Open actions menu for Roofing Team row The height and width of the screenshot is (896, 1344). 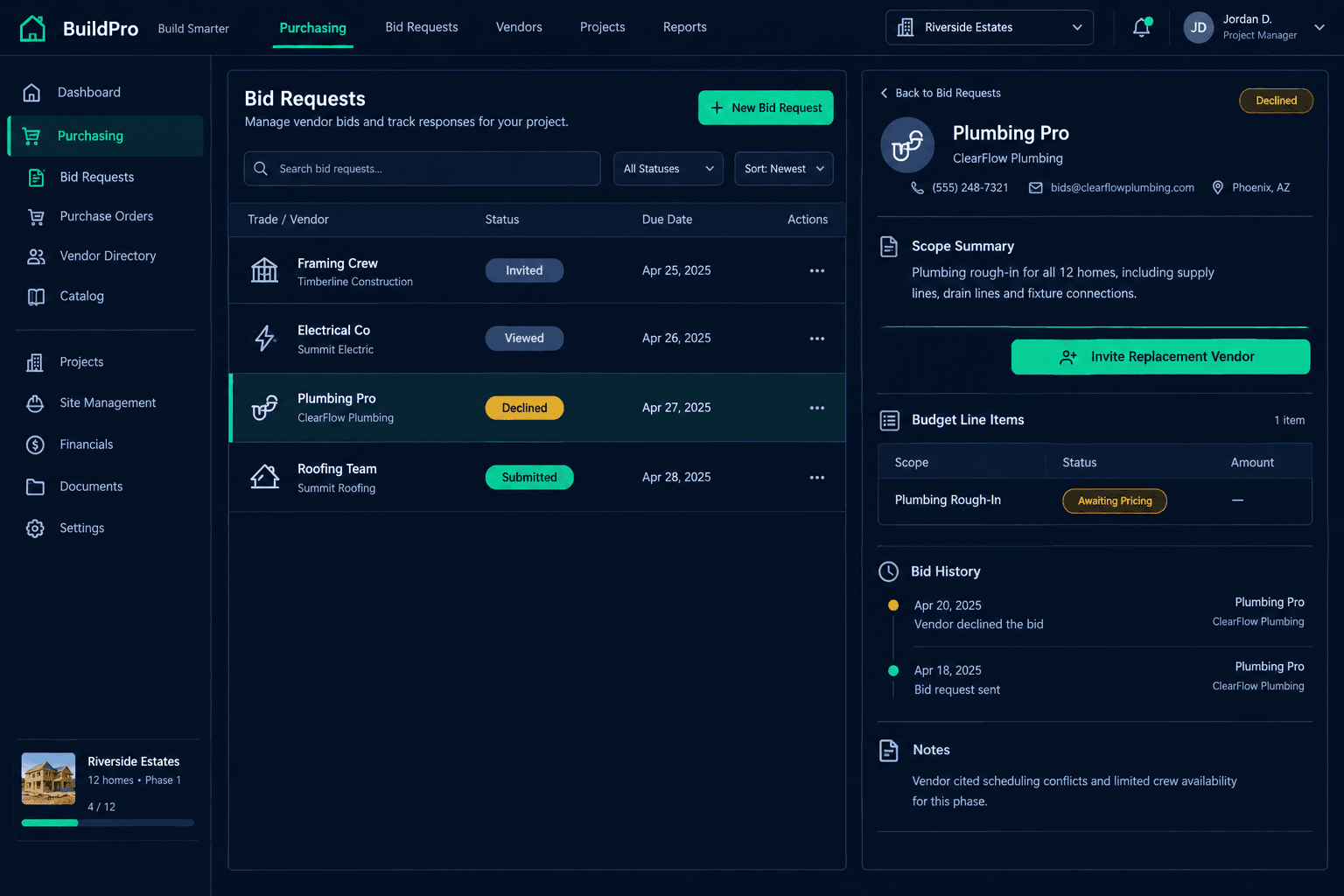[817, 478]
